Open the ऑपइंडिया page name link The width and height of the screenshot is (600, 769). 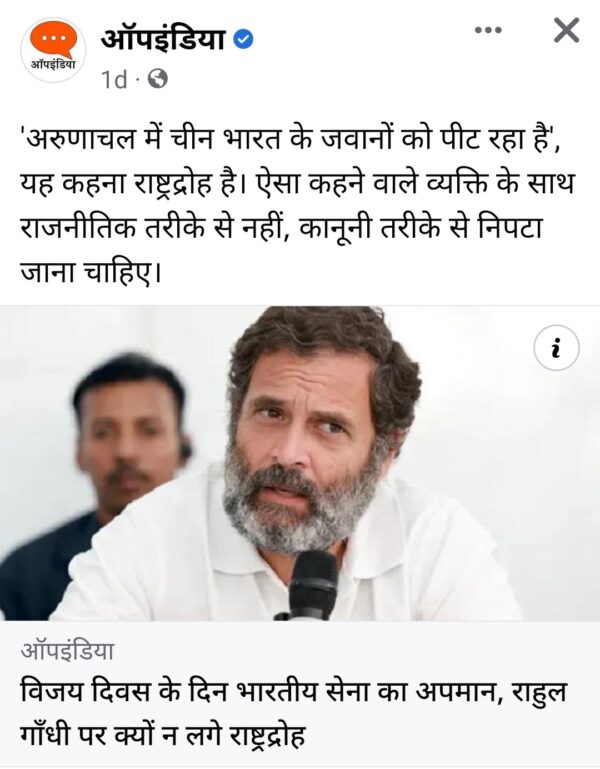tap(163, 39)
